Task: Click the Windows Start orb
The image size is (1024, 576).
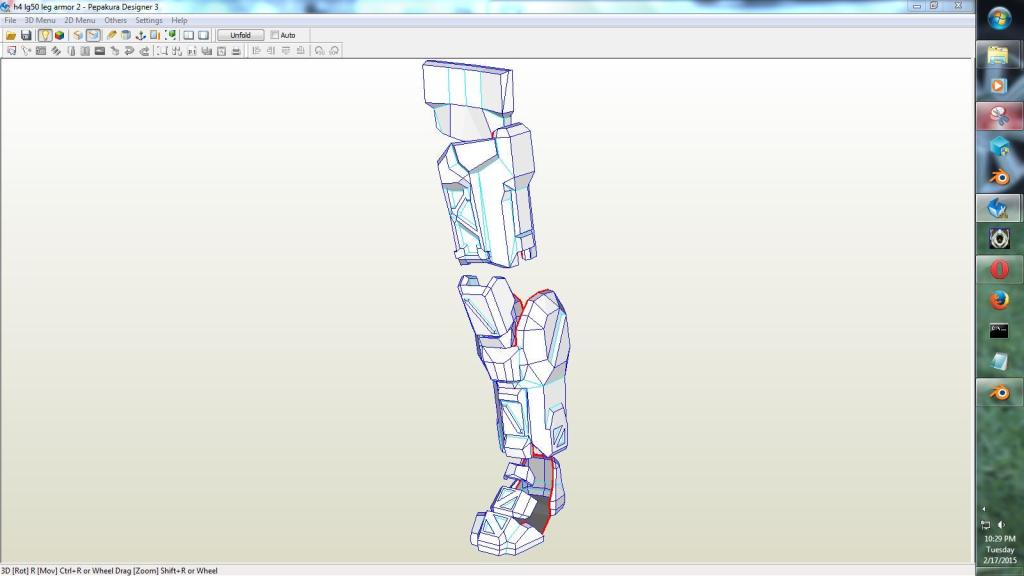Action: point(999,18)
